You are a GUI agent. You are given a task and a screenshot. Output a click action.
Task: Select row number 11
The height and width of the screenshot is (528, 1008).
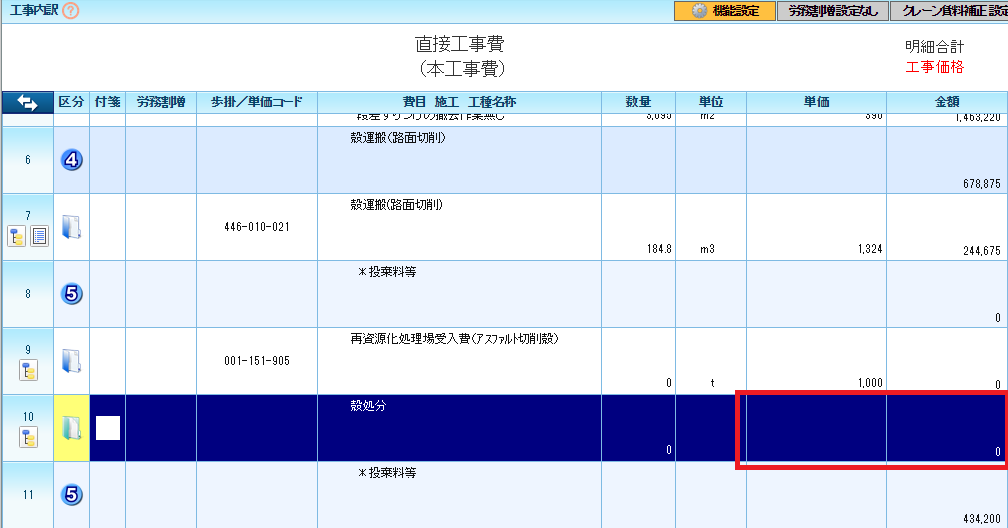[28, 495]
